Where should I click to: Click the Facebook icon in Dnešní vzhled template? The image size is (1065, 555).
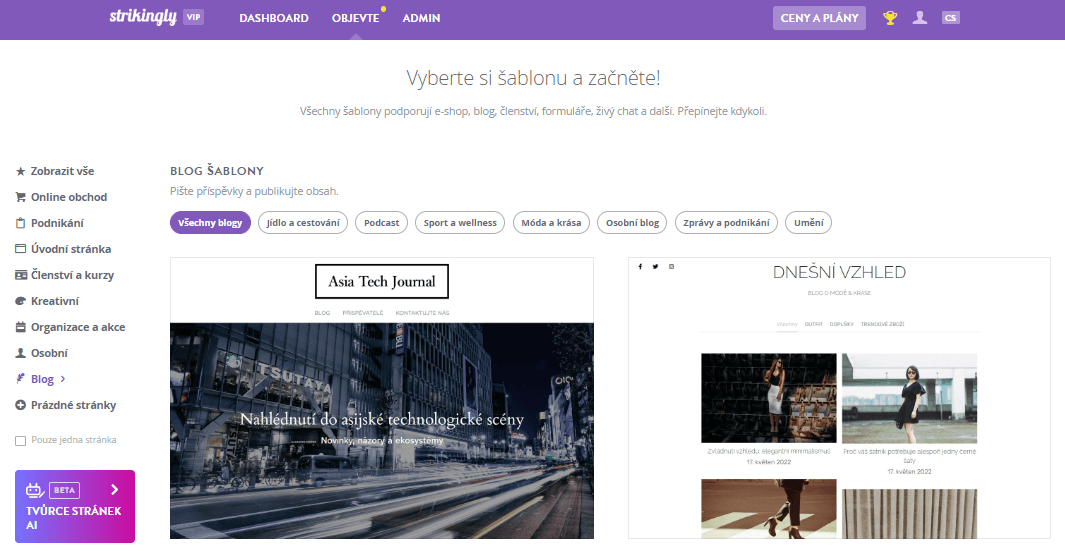tap(640, 267)
